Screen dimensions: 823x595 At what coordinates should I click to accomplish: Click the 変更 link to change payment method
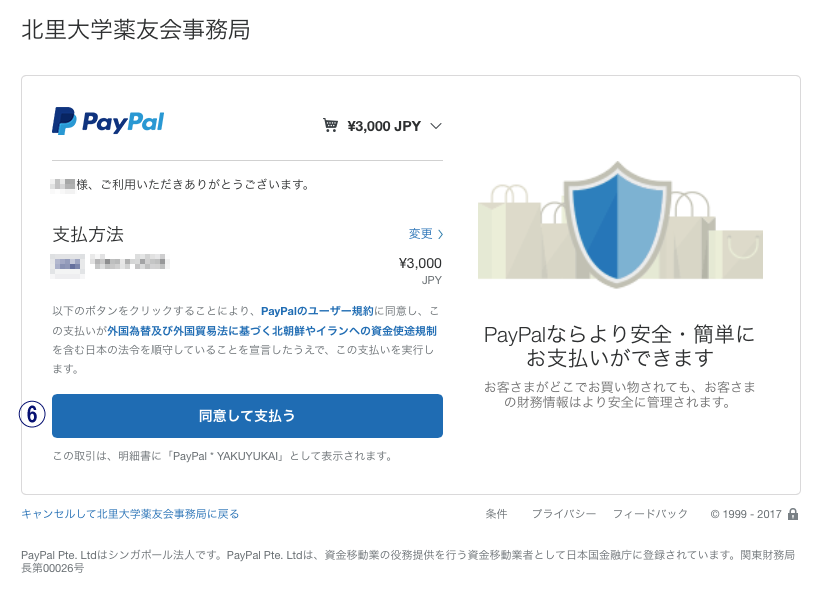tap(426, 233)
